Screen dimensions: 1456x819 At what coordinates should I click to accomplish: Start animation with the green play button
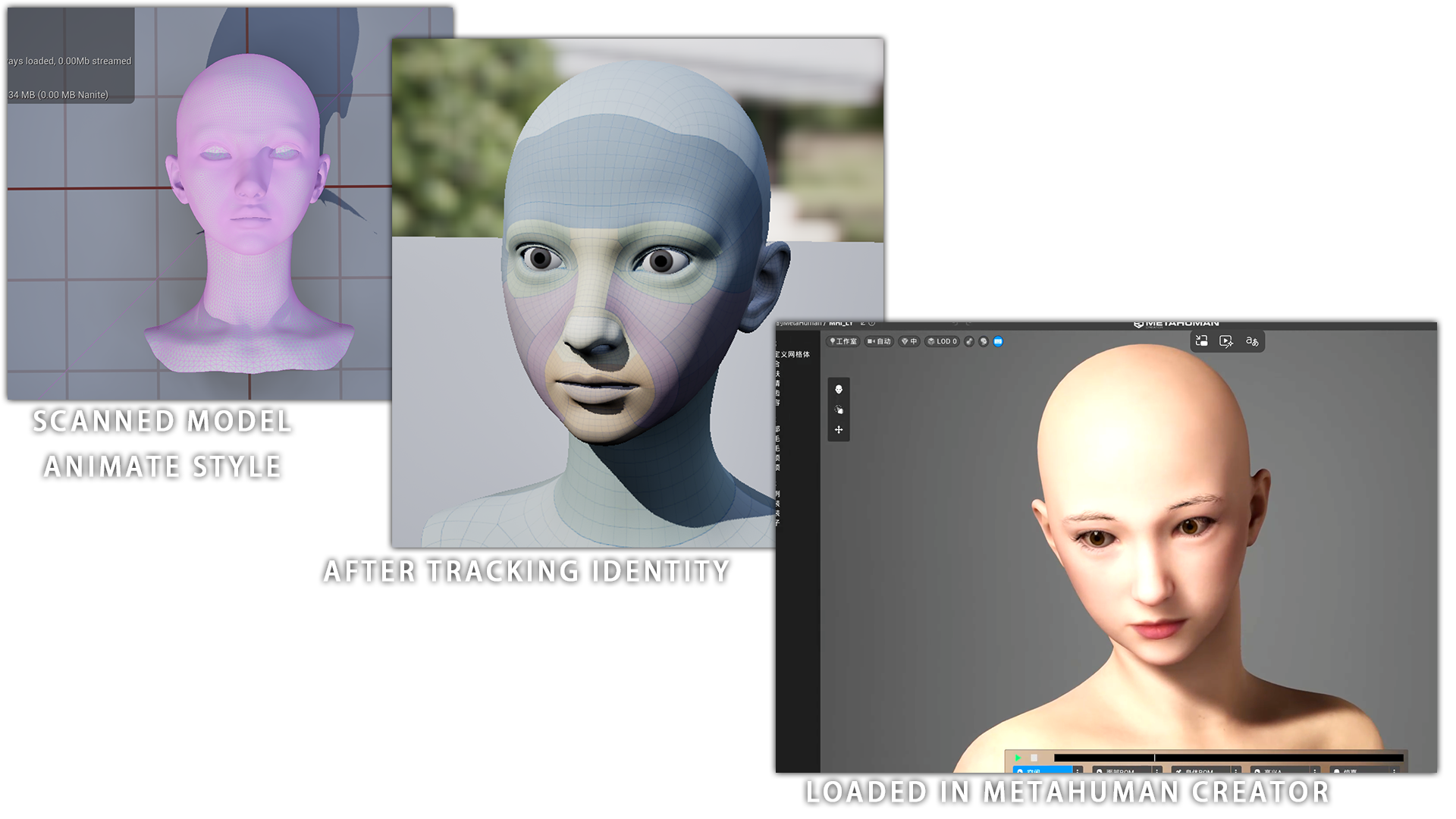point(1018,758)
